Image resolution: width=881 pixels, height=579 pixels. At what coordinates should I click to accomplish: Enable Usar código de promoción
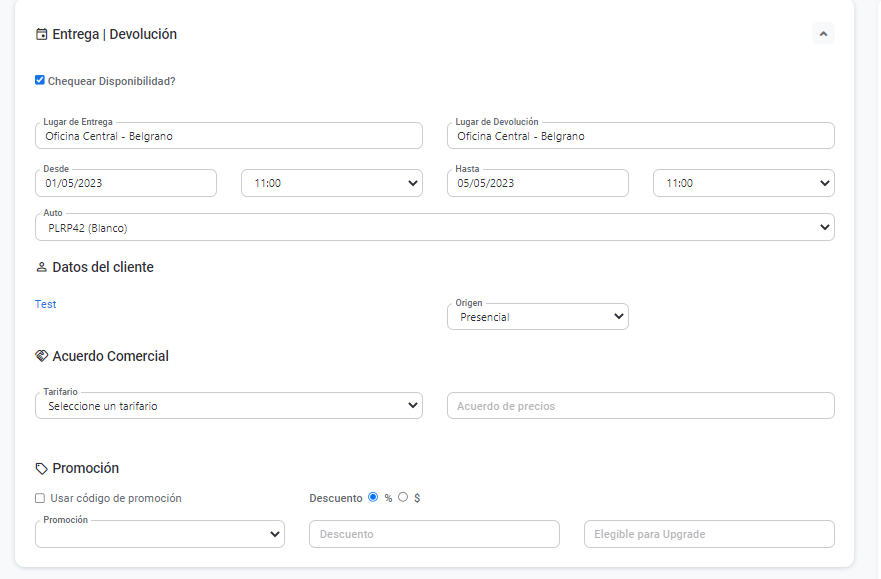(40, 498)
